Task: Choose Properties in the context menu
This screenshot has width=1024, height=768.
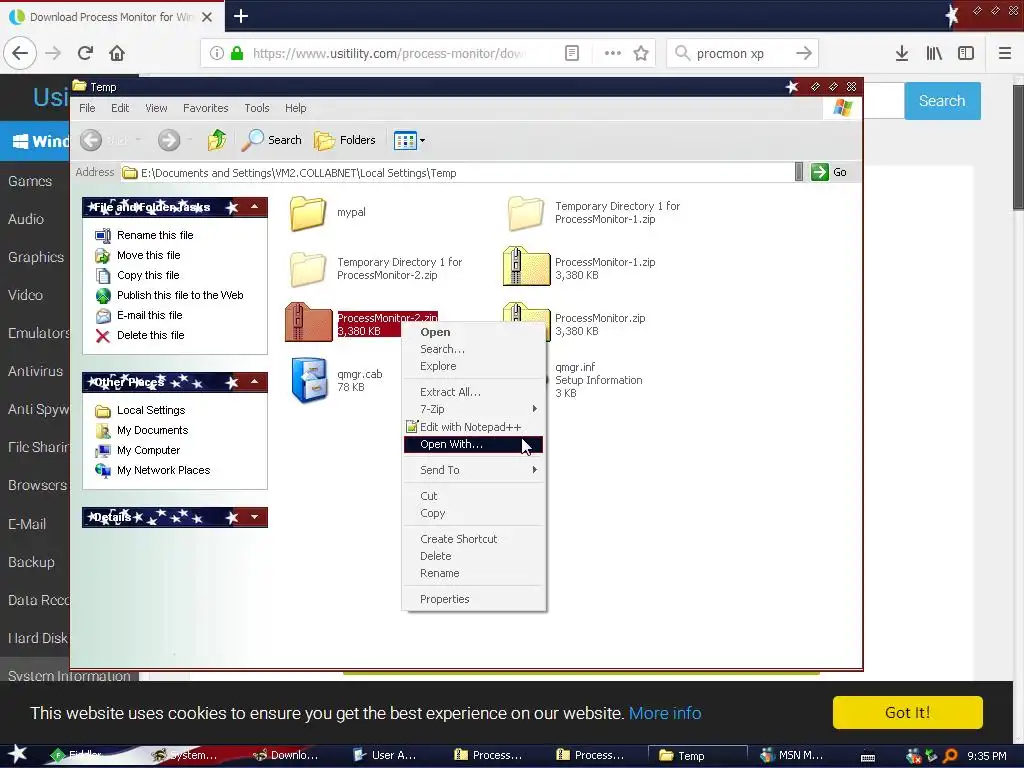Action: click(474, 600)
